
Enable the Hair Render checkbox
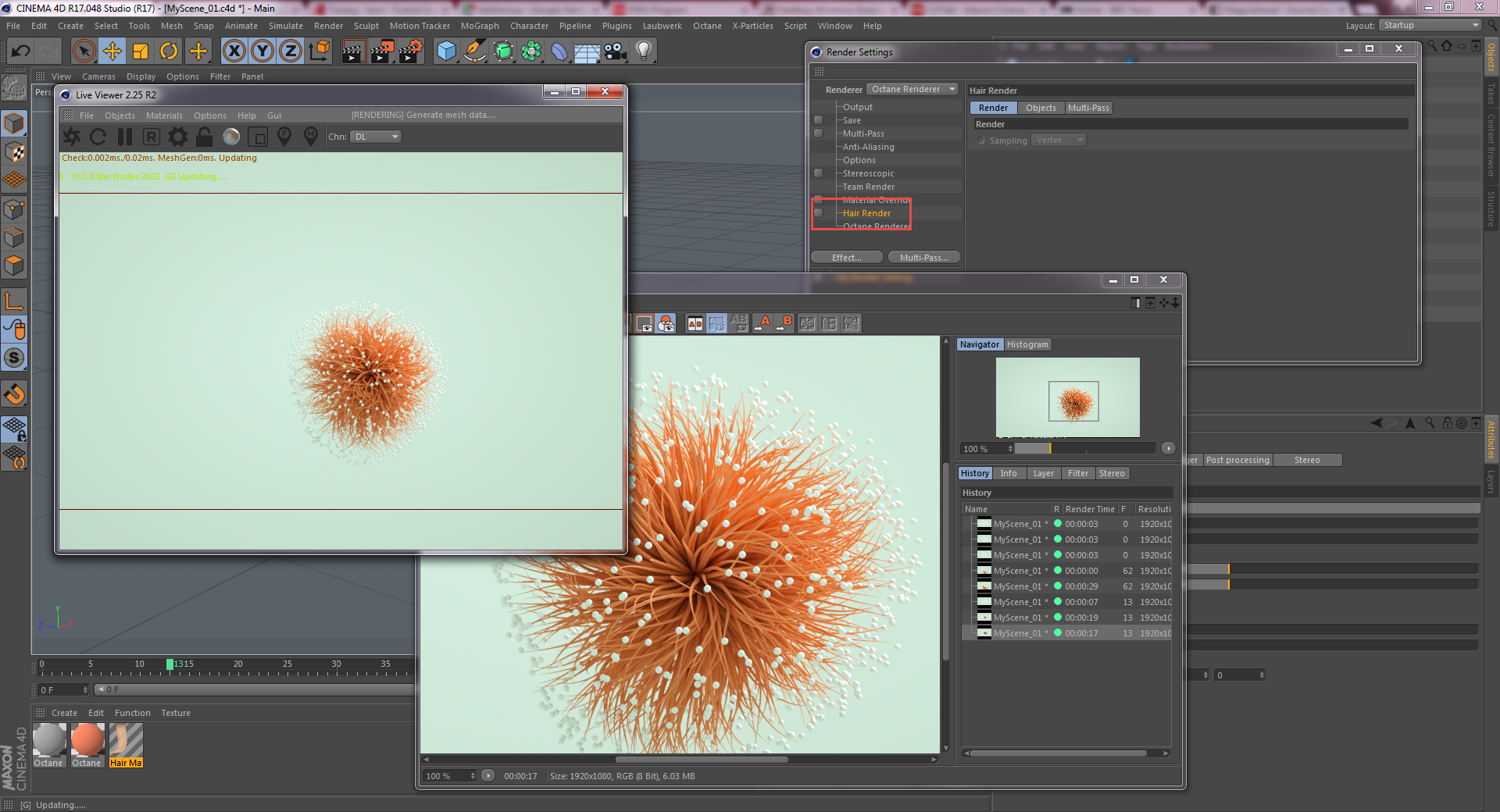[x=818, y=213]
